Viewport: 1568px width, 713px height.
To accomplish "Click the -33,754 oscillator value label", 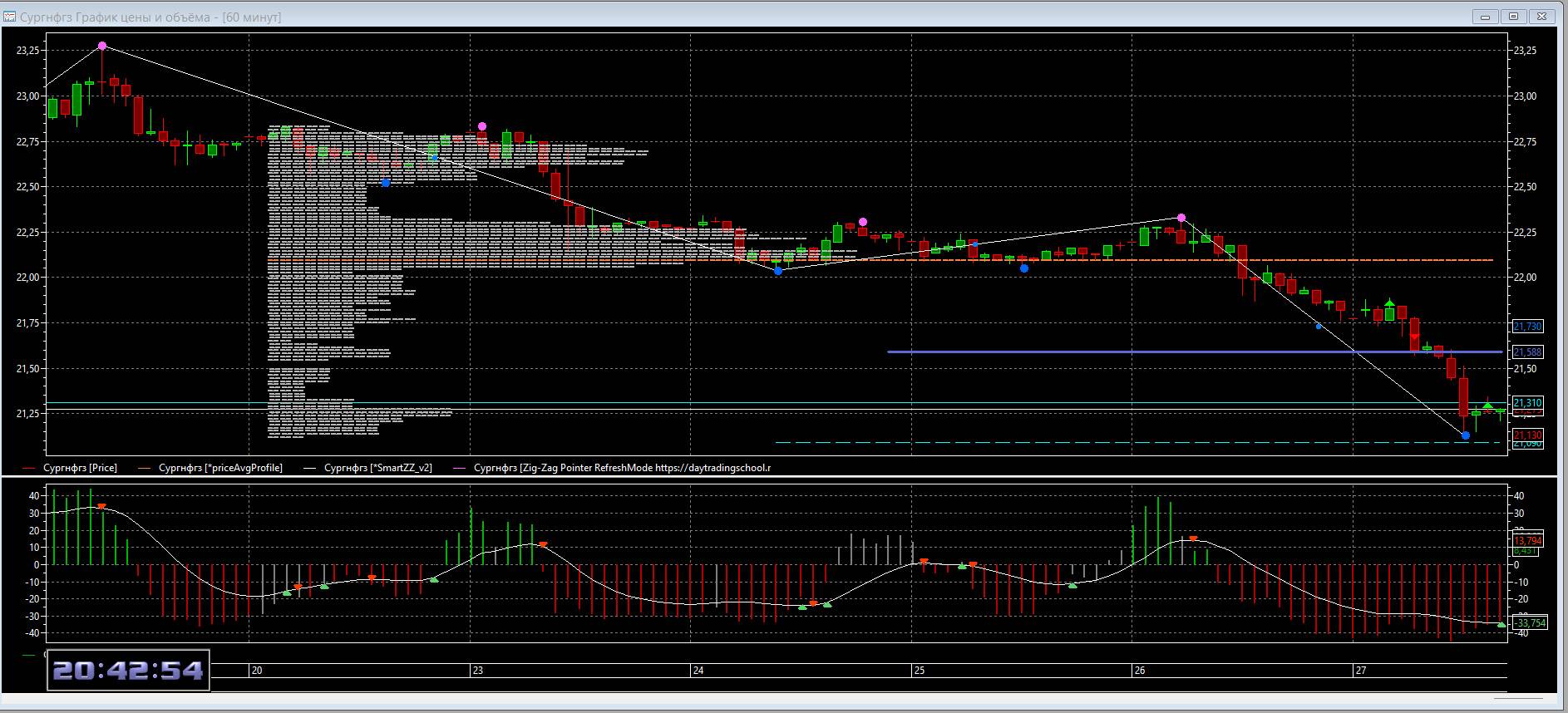I will (1530, 623).
